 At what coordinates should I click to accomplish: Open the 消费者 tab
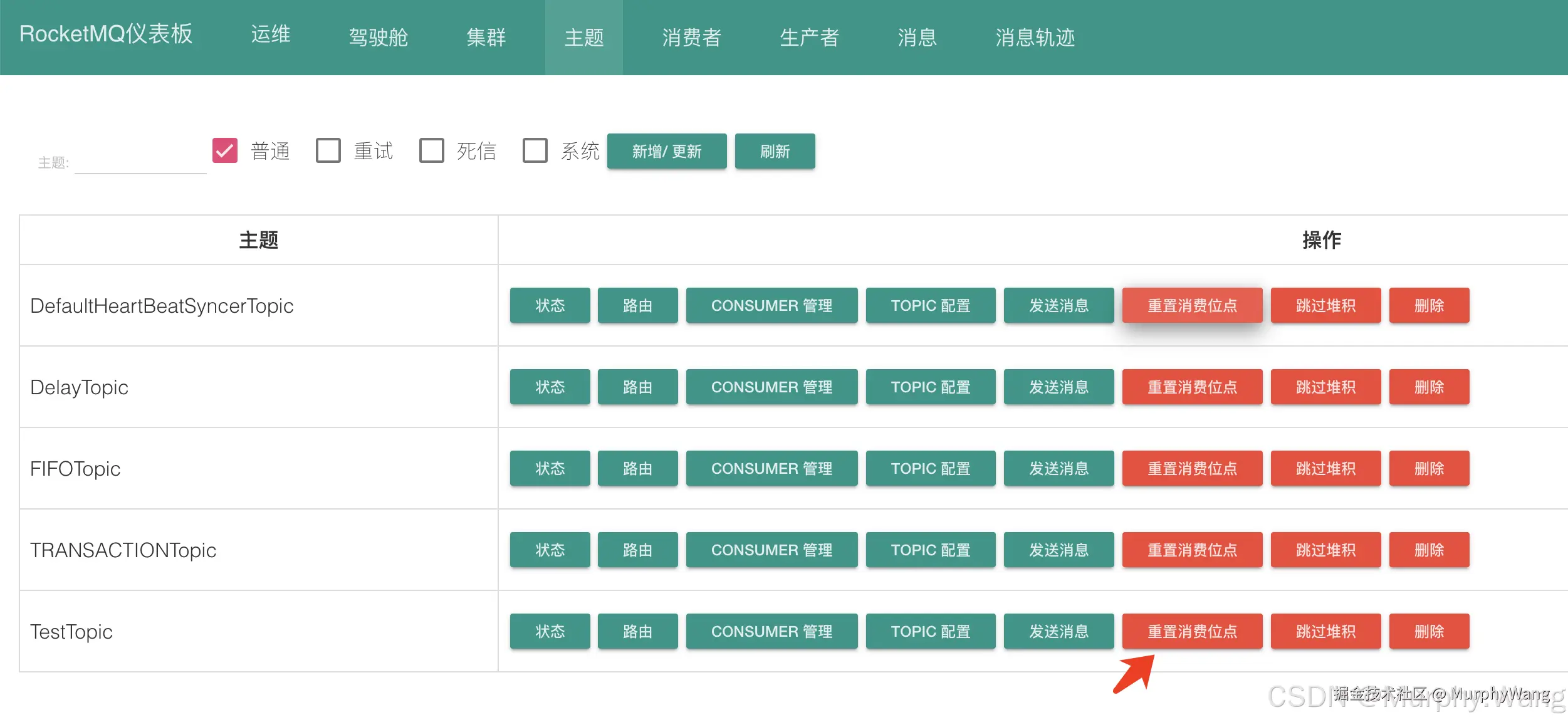click(691, 38)
